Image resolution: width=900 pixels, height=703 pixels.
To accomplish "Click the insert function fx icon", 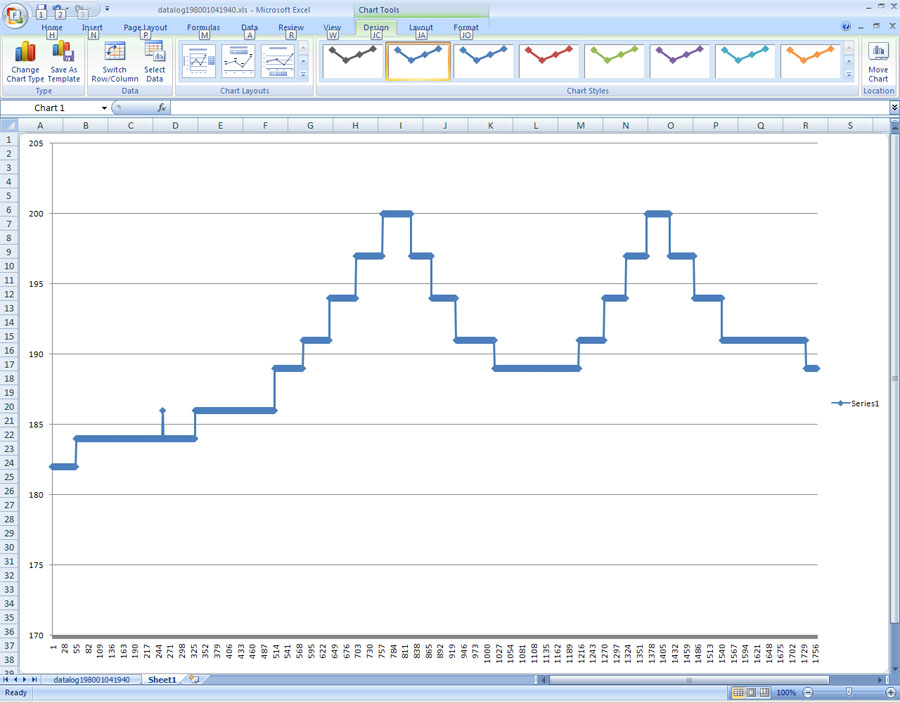I will 161,108.
